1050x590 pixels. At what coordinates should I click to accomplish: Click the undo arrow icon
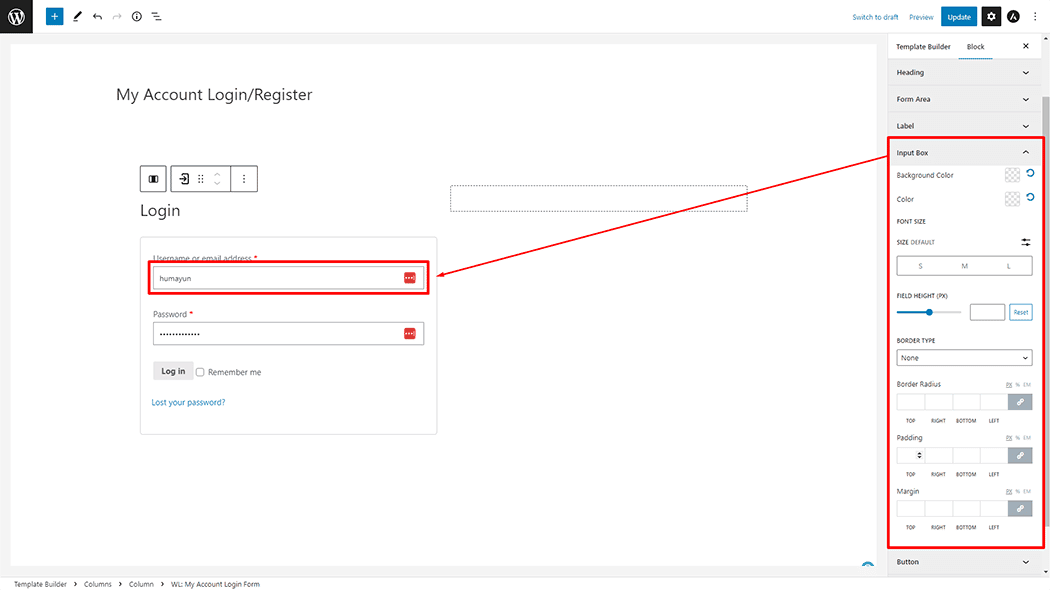coord(96,16)
